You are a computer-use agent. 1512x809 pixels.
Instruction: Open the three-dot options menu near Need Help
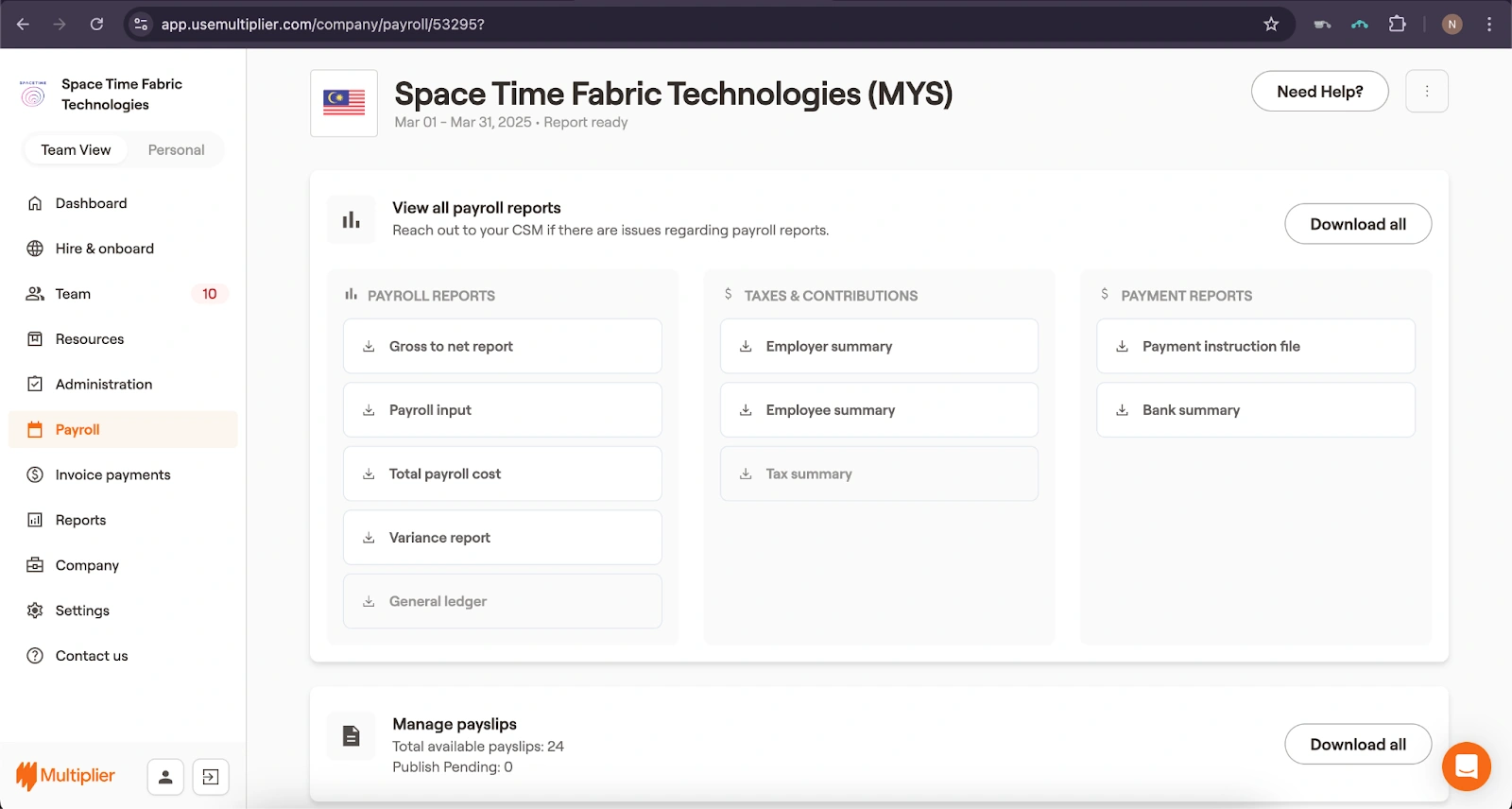pyautogui.click(x=1427, y=92)
